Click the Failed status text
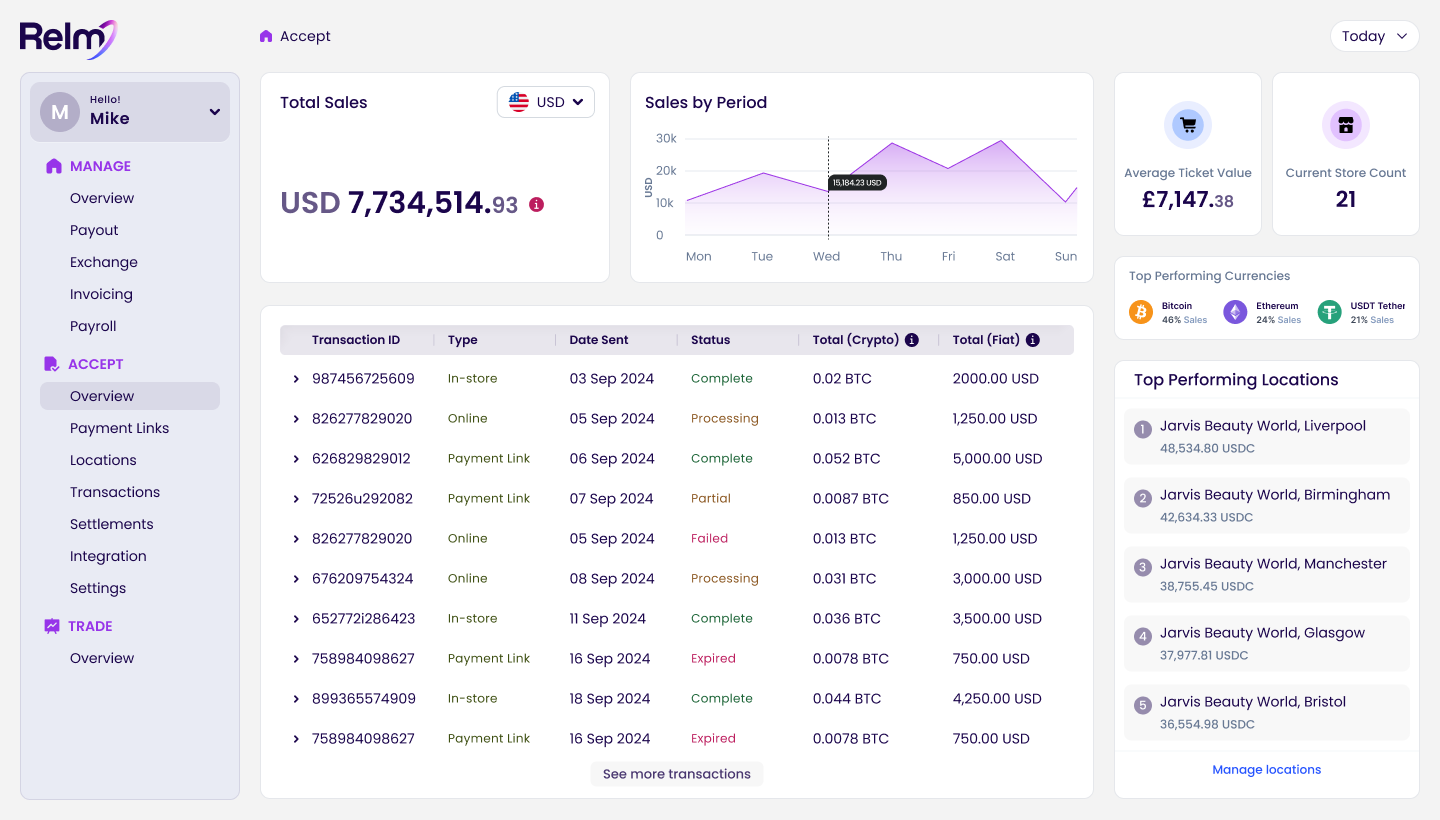 [710, 538]
